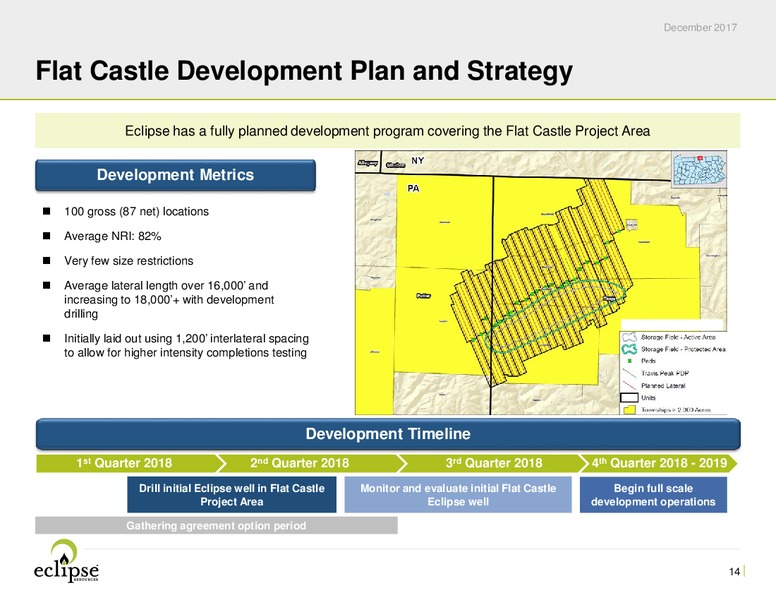Screen dimensions: 776x600
Task: Click the Travis Peak PDP line symbol
Action: tap(629, 373)
